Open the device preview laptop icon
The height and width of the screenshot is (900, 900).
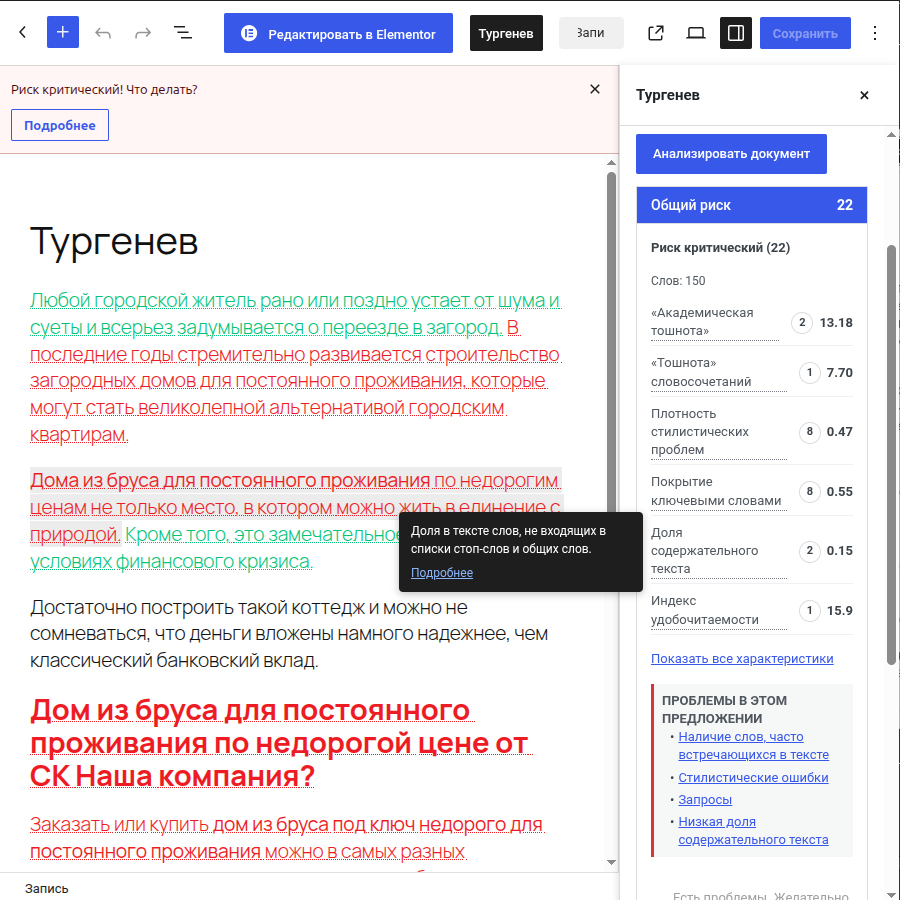(x=696, y=33)
